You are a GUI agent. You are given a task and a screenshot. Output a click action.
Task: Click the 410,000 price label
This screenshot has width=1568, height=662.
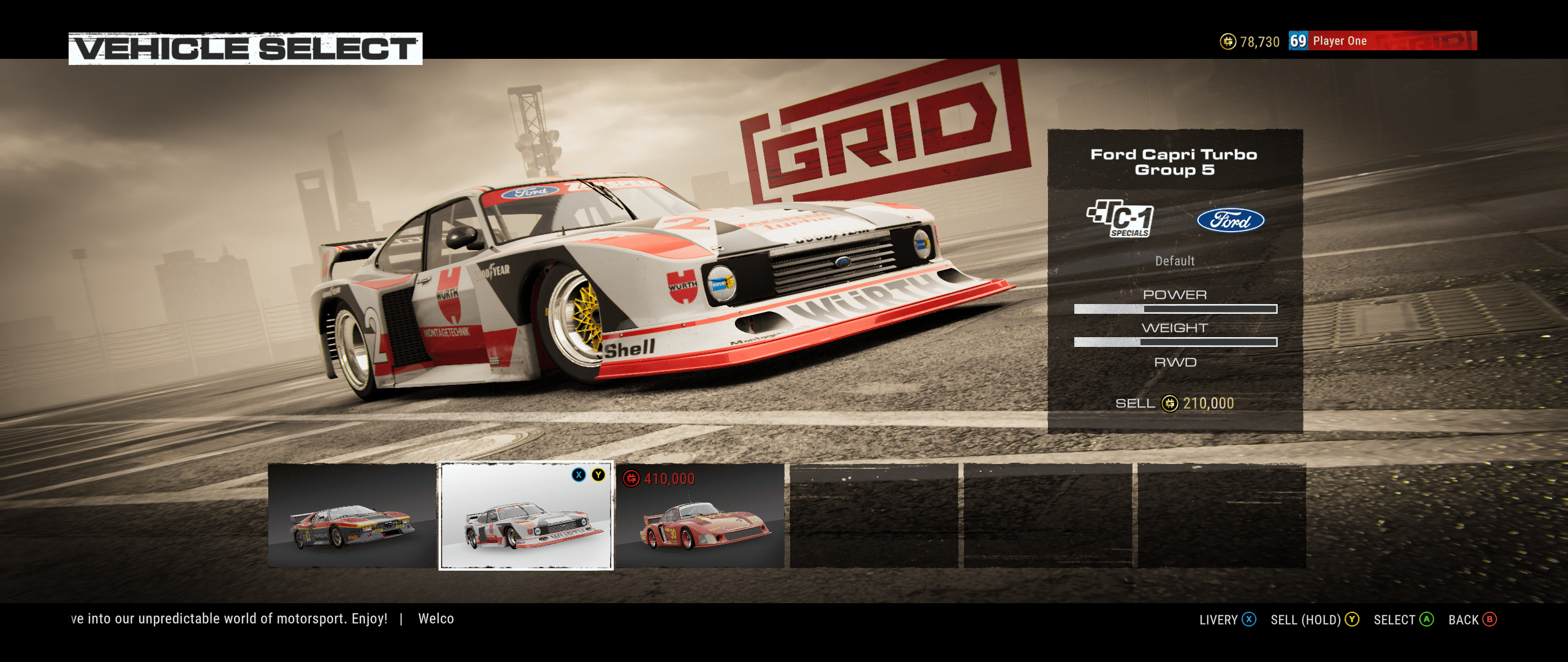coord(669,479)
